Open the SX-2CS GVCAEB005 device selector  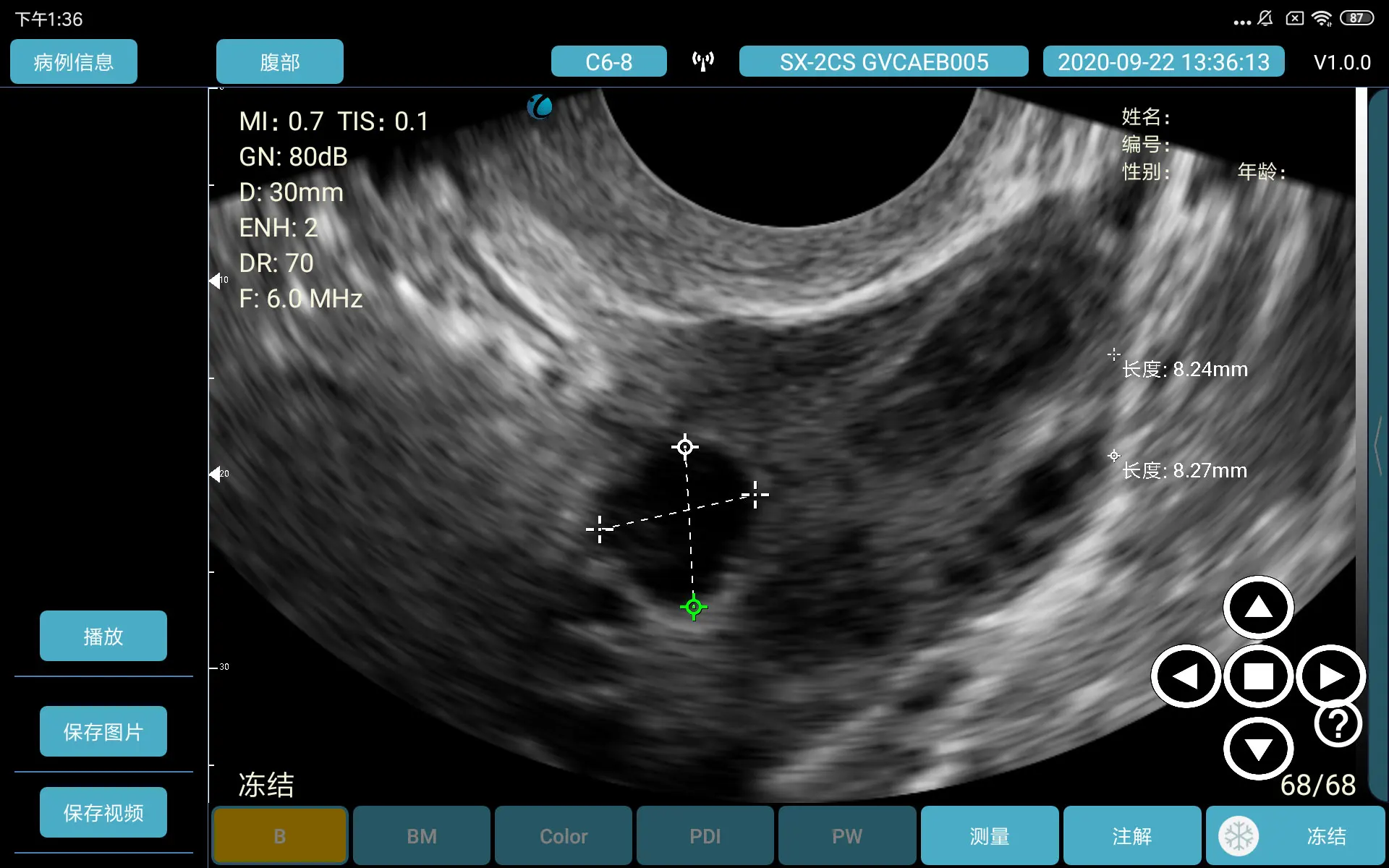point(883,61)
